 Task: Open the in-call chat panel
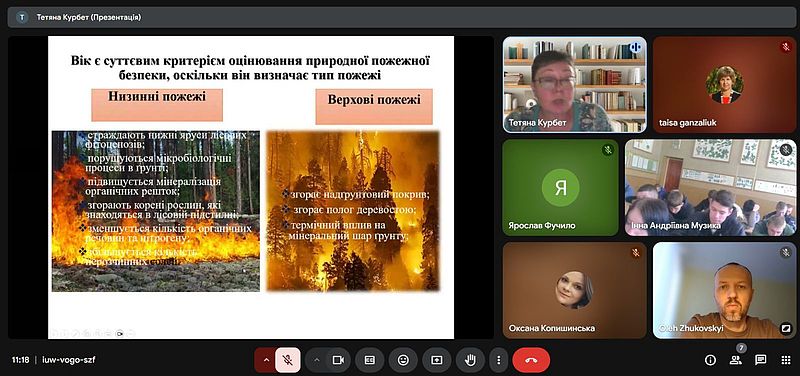[x=761, y=360]
